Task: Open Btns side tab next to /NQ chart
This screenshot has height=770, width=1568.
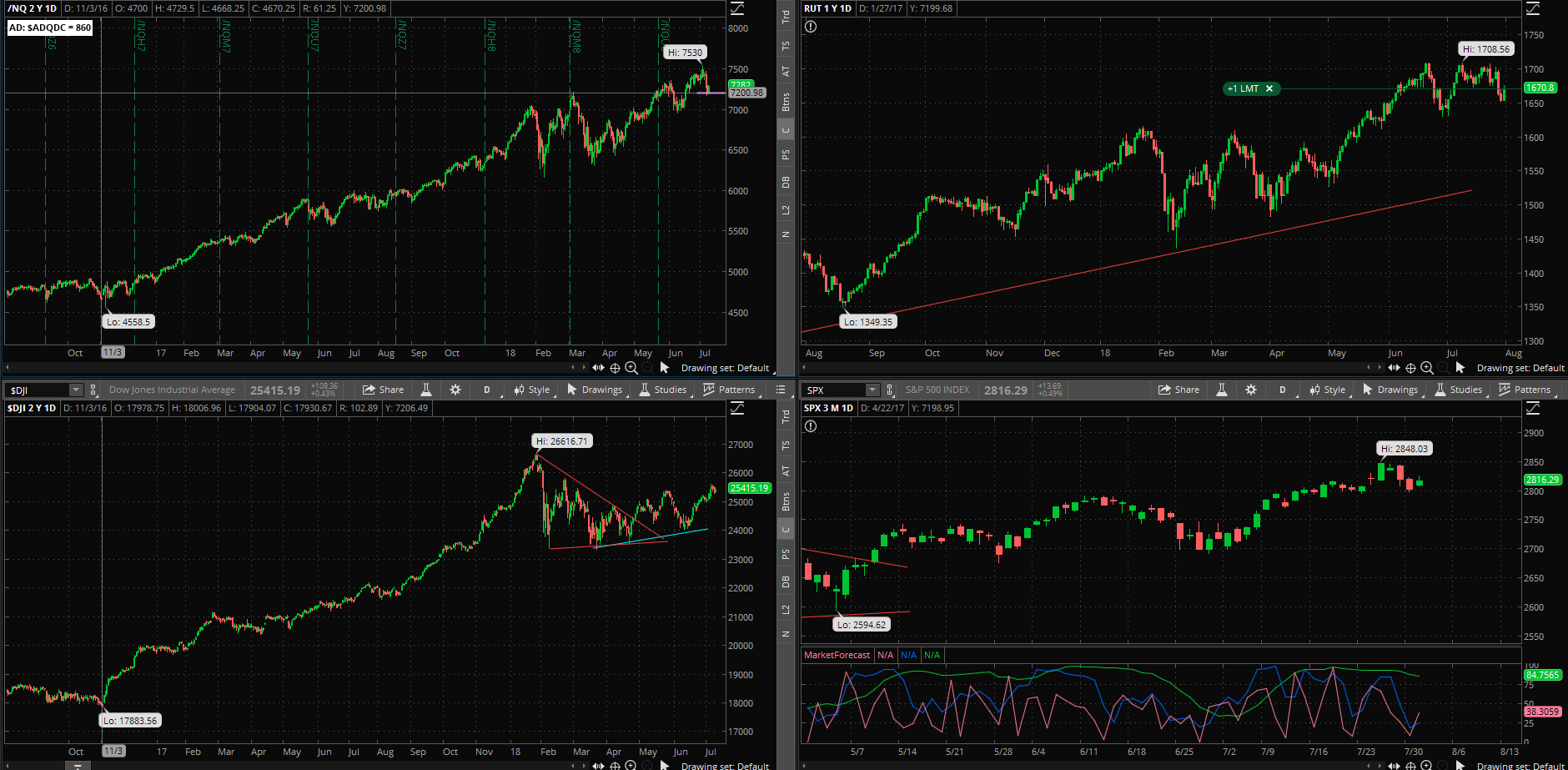Action: point(786,102)
